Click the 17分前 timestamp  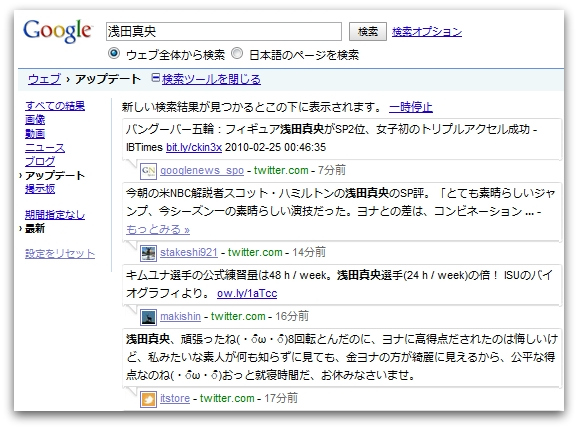[281, 398]
